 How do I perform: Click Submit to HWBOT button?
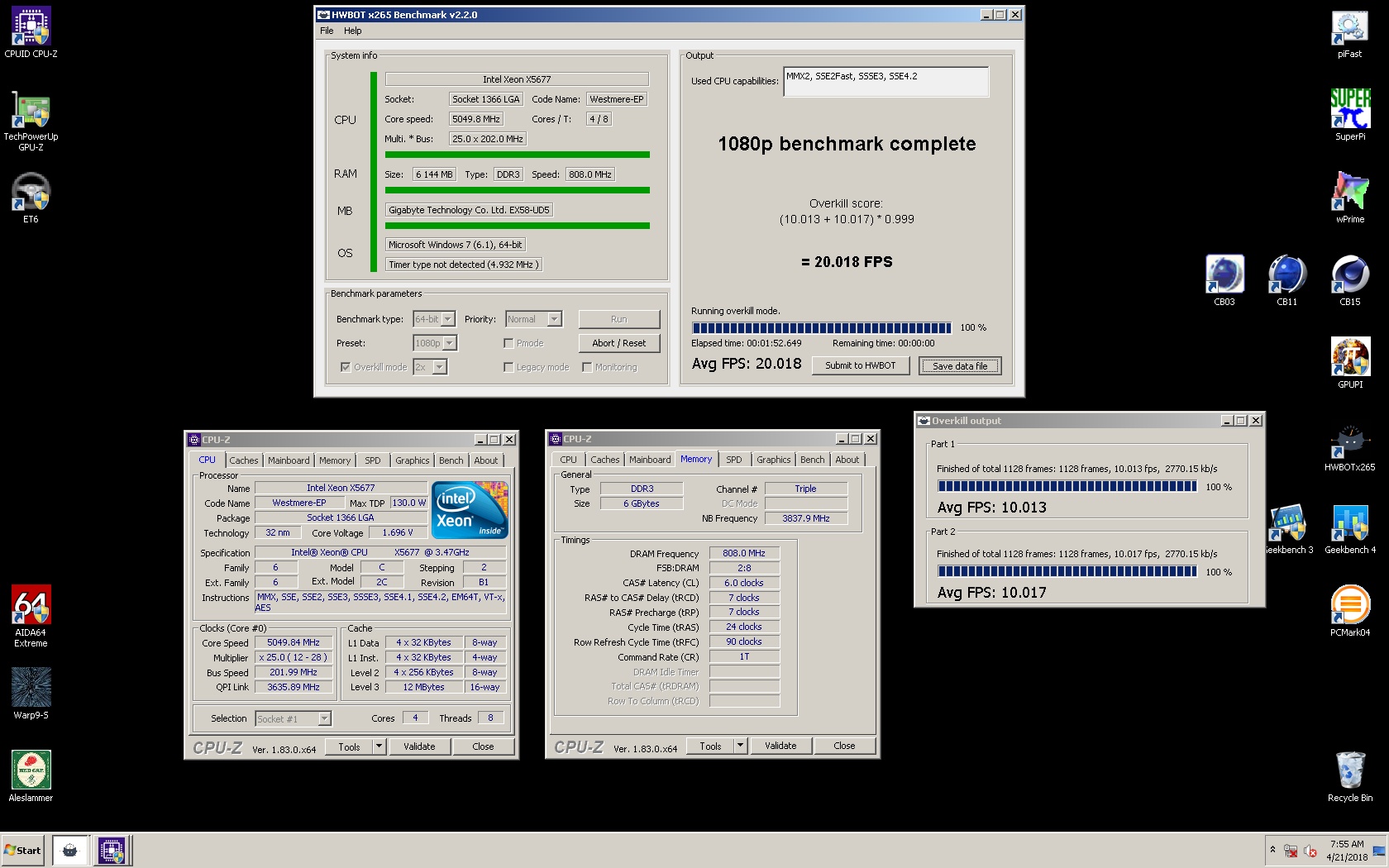tap(860, 365)
